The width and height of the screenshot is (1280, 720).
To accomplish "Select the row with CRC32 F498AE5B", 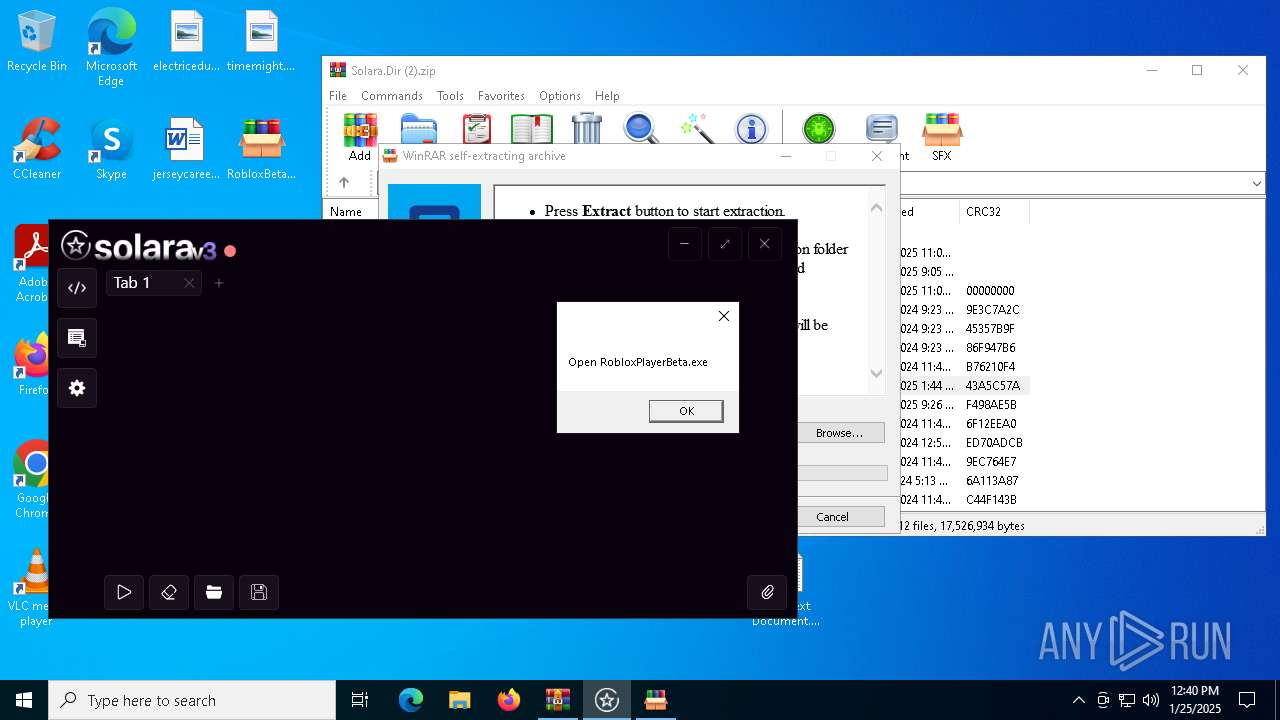I will click(965, 405).
